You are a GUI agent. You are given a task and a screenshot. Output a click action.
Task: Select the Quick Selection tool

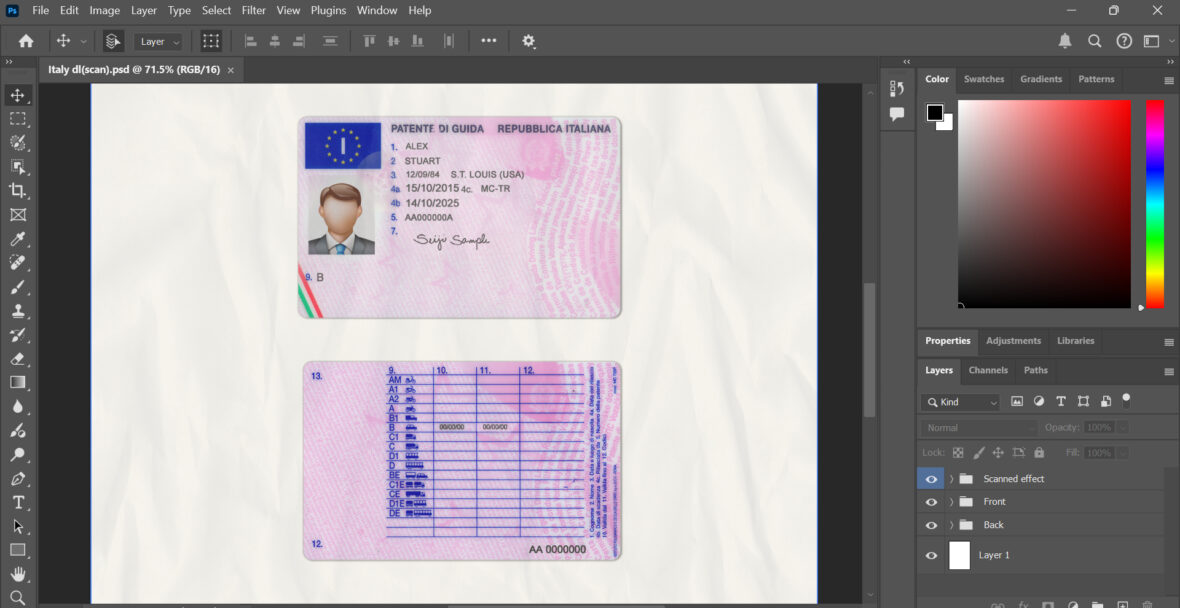coord(18,143)
